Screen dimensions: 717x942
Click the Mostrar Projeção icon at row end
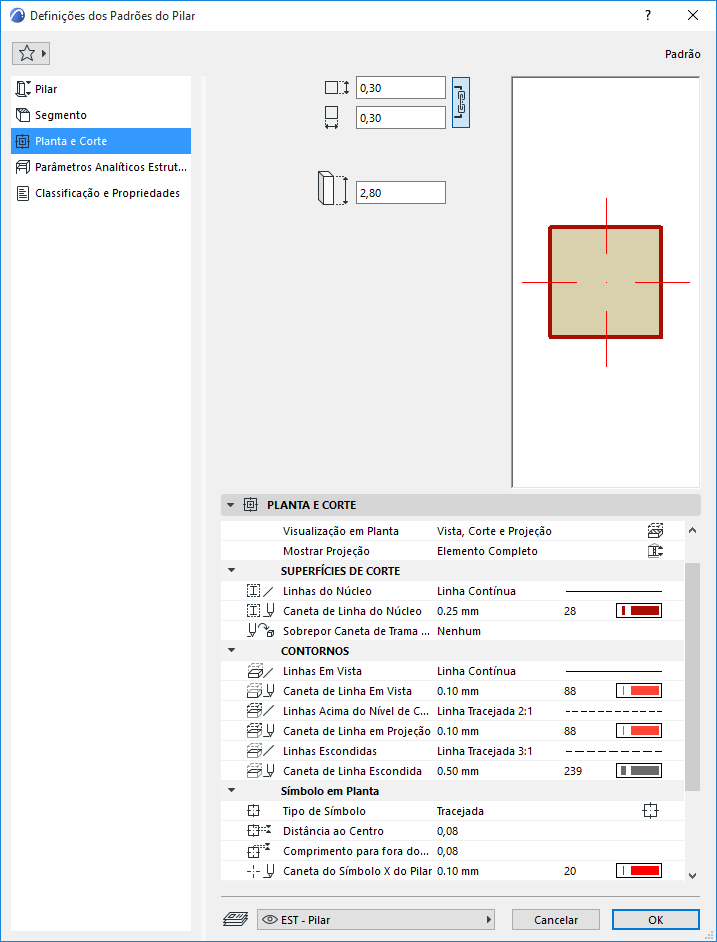[655, 551]
